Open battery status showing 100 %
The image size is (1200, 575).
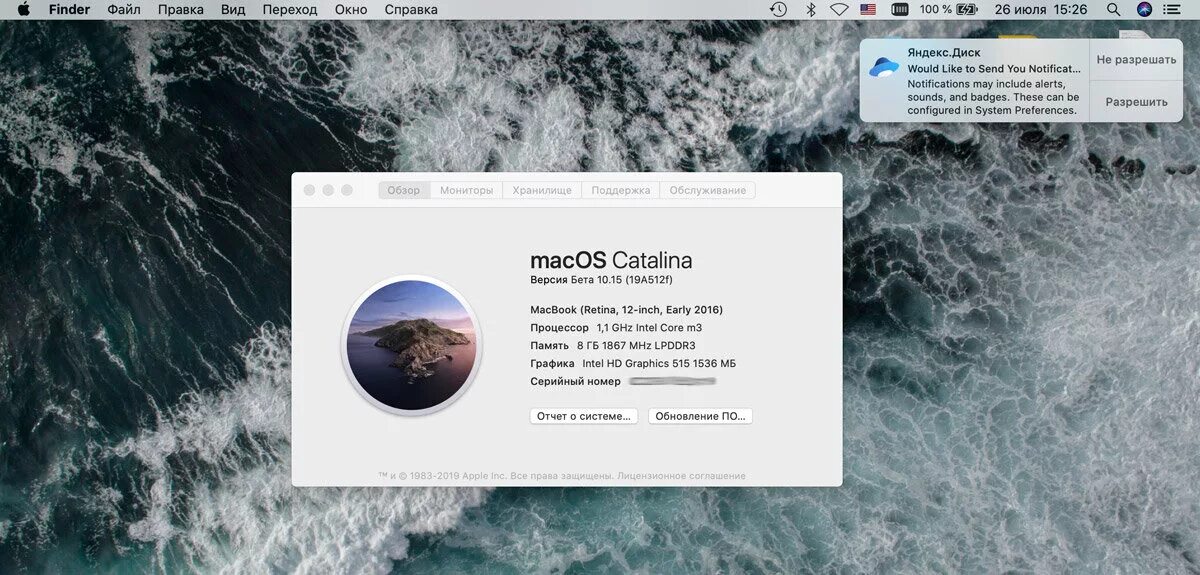(x=948, y=9)
